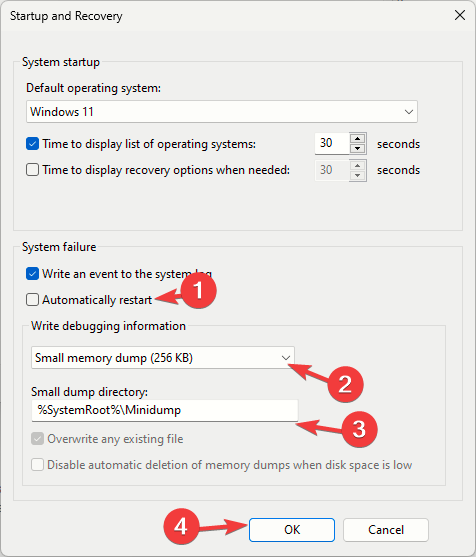Screen dimensions: 476x557
Task: Confirm settings with the OK button
Action: click(x=292, y=530)
